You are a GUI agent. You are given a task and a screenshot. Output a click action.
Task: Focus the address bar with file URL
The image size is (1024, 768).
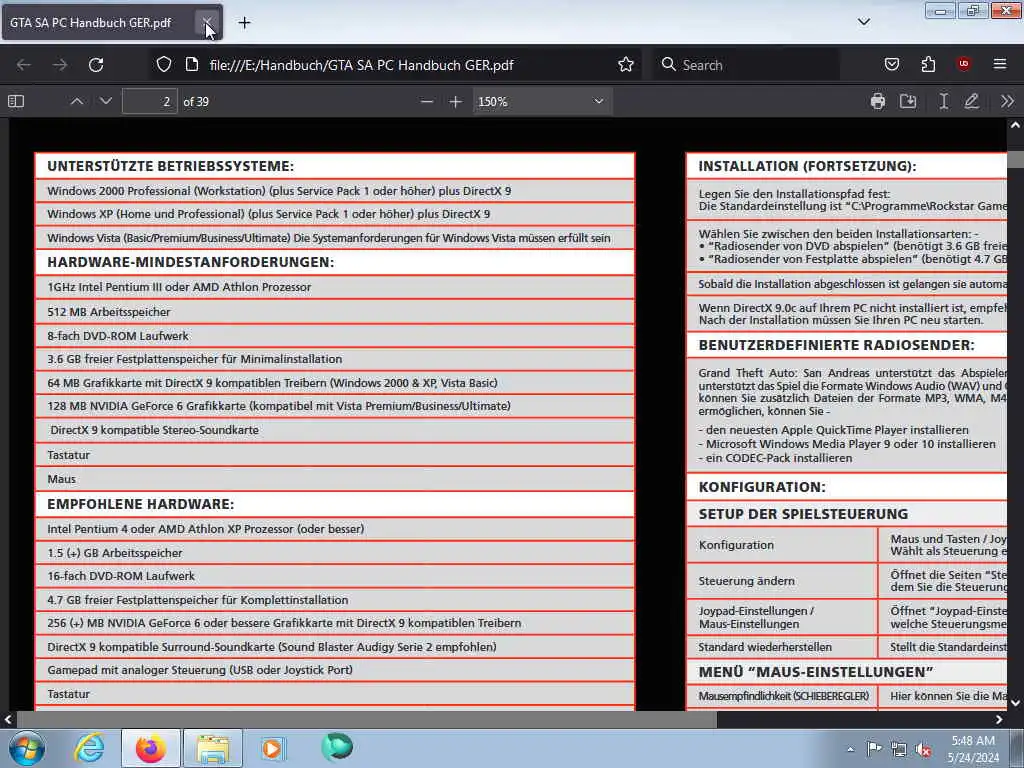click(x=361, y=65)
